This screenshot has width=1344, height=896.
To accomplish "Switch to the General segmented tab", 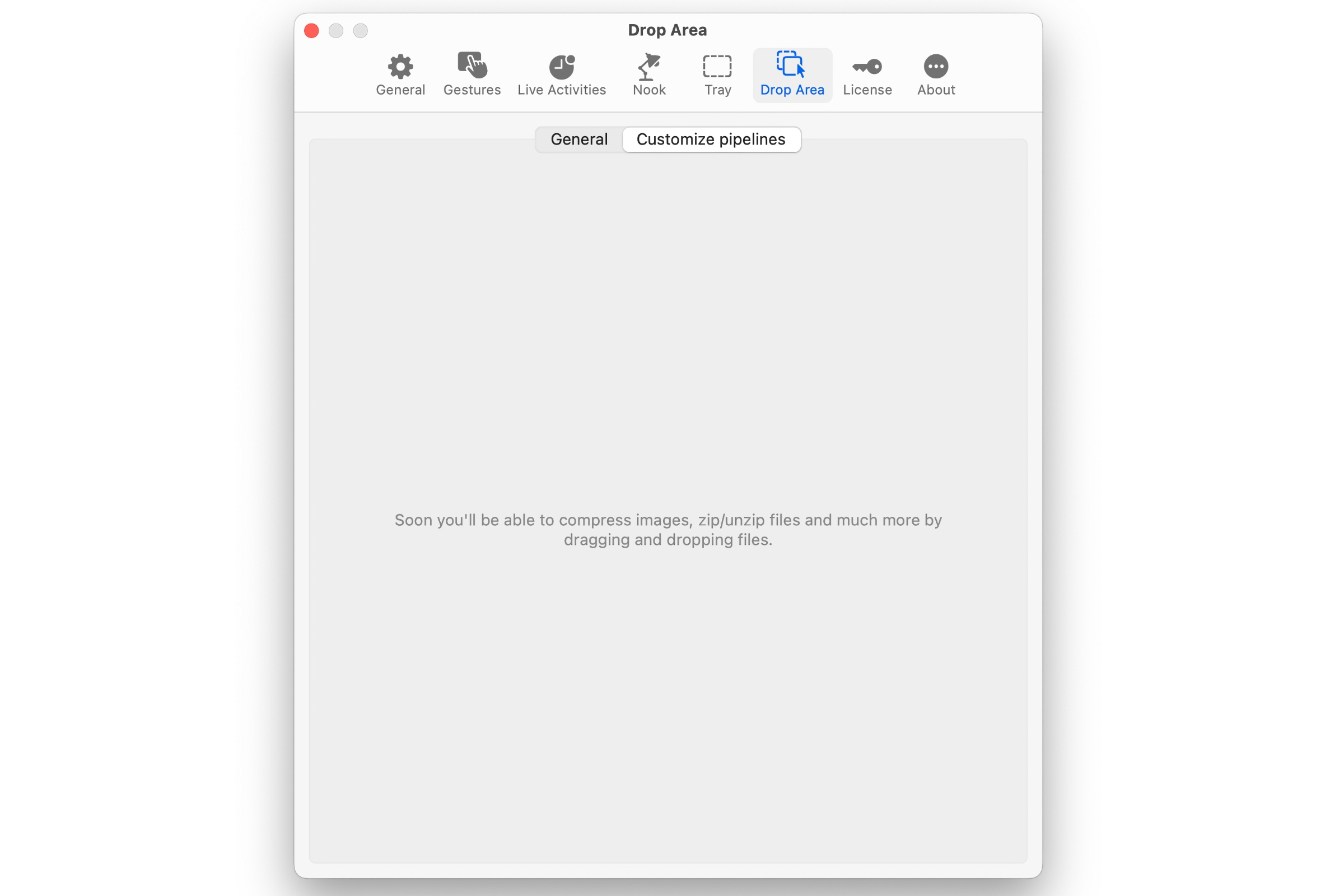I will point(579,139).
